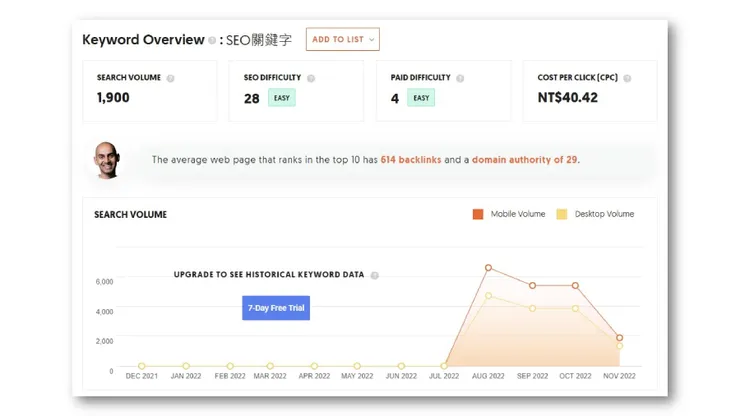Click the EASY badge for Paid Difficulty
This screenshot has width=740, height=416.
tap(421, 98)
